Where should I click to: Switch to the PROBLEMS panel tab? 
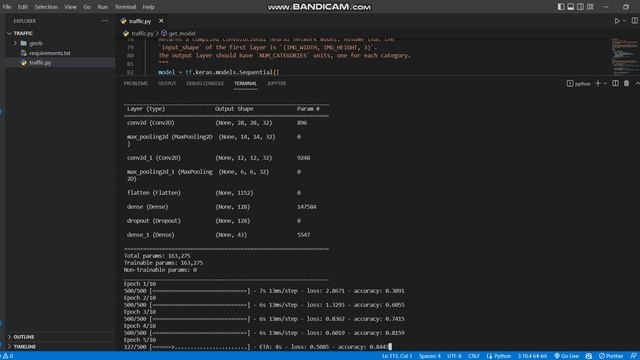[x=136, y=83]
